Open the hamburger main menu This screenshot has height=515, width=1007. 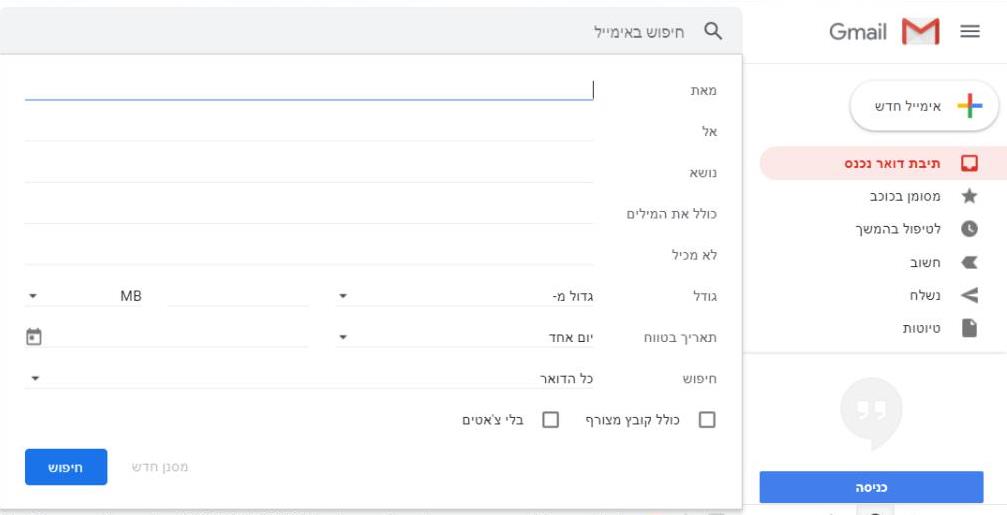(969, 32)
